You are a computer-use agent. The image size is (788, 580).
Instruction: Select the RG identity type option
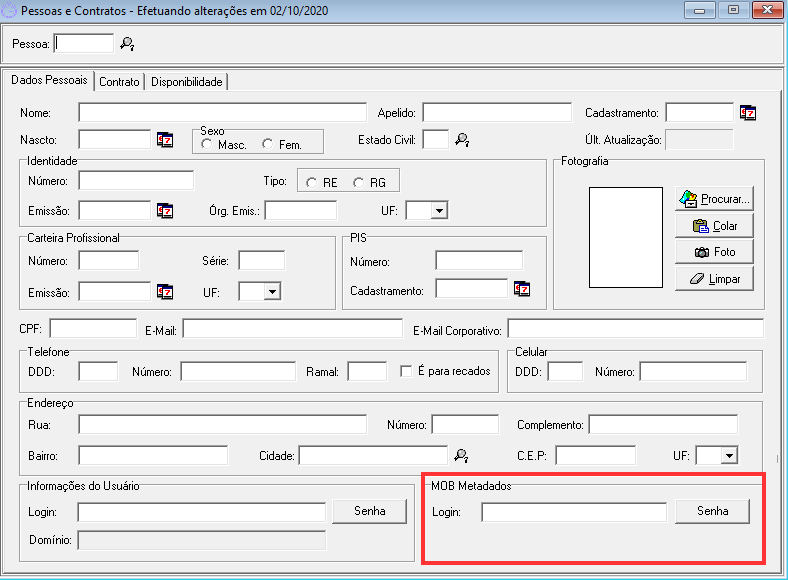(x=359, y=183)
